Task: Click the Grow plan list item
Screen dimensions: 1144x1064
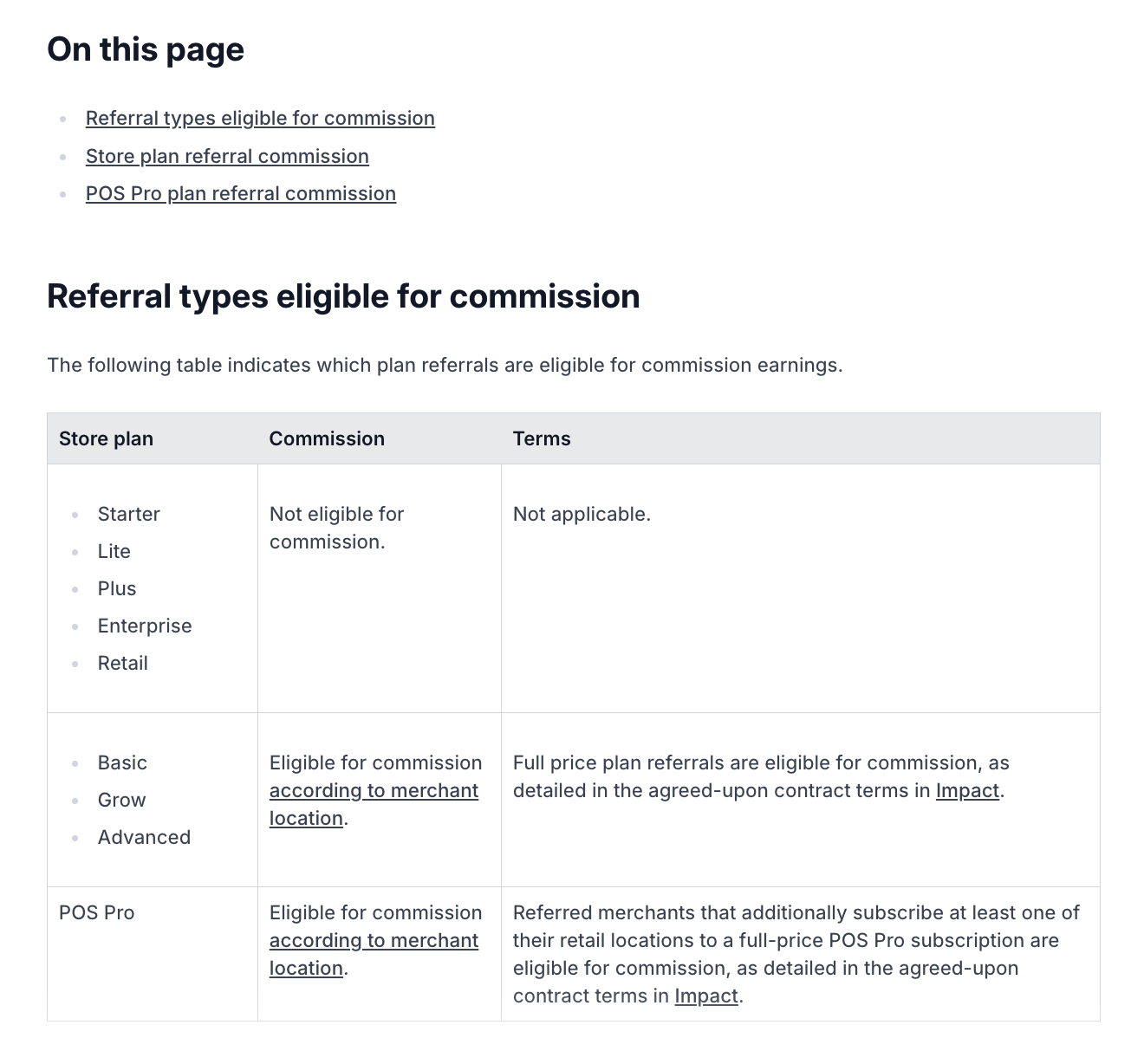Action: click(121, 801)
